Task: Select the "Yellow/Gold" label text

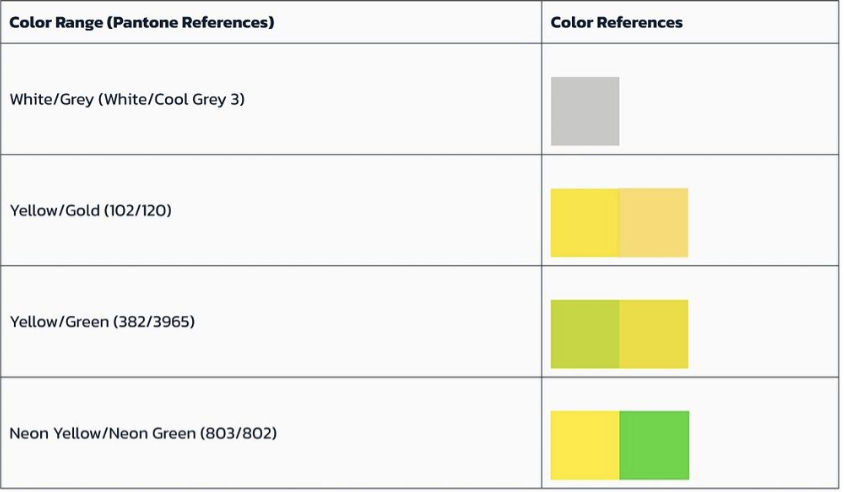Action: pyautogui.click(x=54, y=211)
